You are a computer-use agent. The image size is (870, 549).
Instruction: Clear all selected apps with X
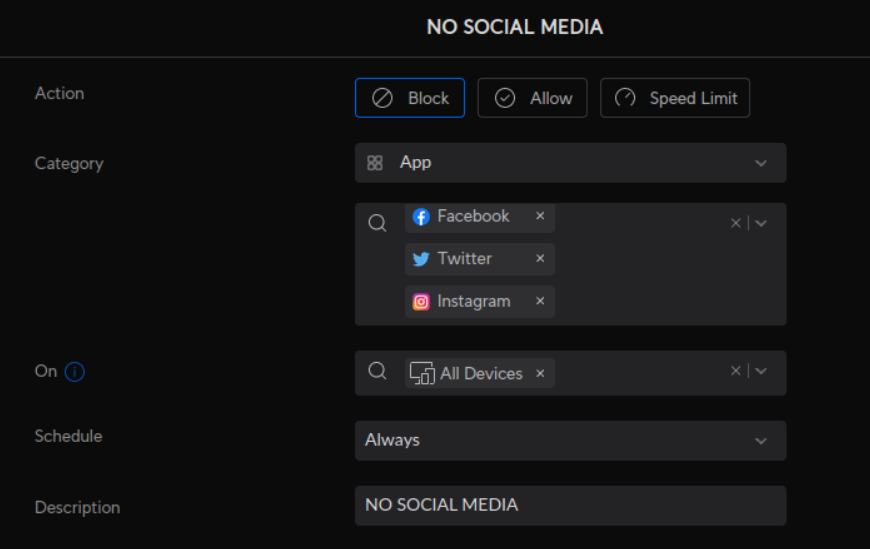click(x=735, y=223)
